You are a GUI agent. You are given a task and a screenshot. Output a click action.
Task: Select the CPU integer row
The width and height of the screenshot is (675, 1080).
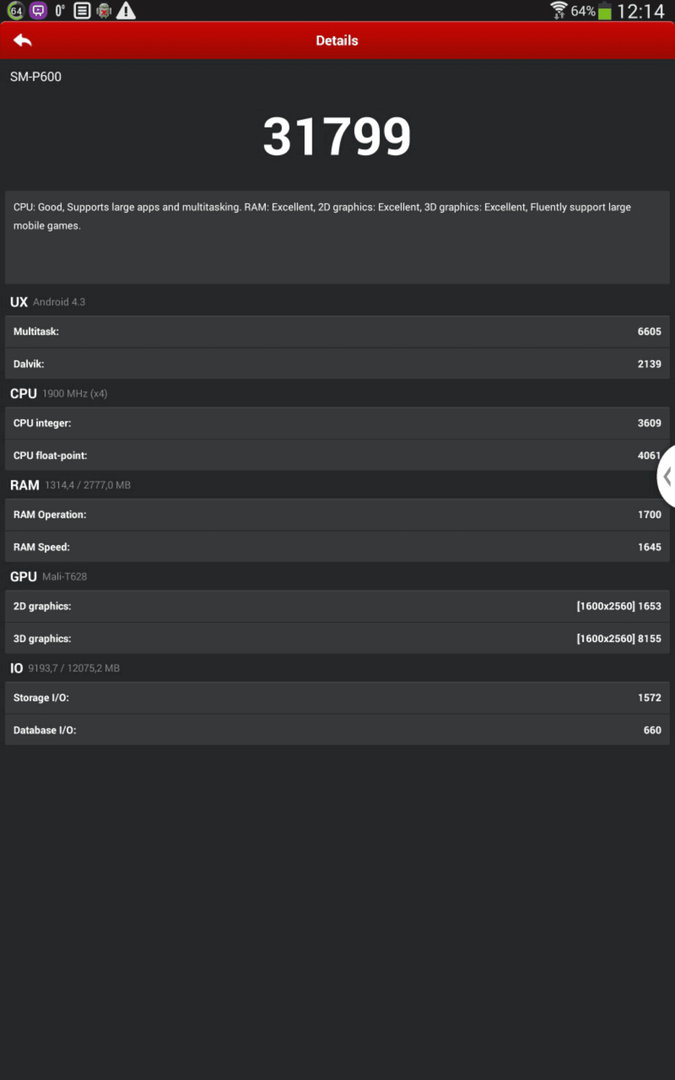pyautogui.click(x=337, y=423)
